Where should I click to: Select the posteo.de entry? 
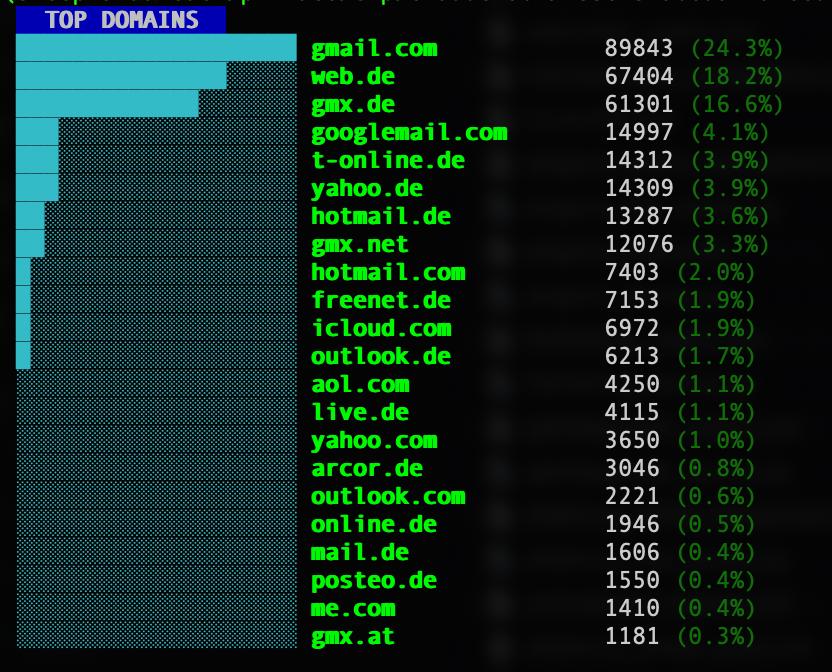tap(374, 581)
